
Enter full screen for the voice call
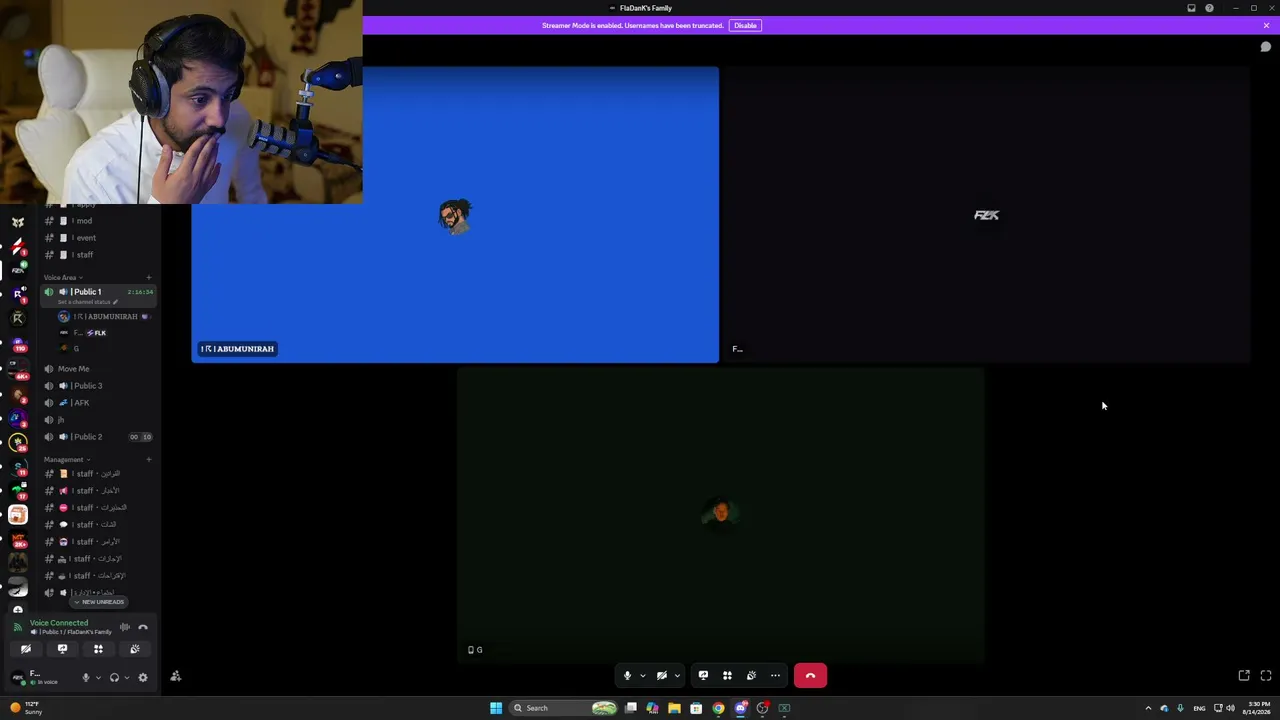[x=1266, y=676]
